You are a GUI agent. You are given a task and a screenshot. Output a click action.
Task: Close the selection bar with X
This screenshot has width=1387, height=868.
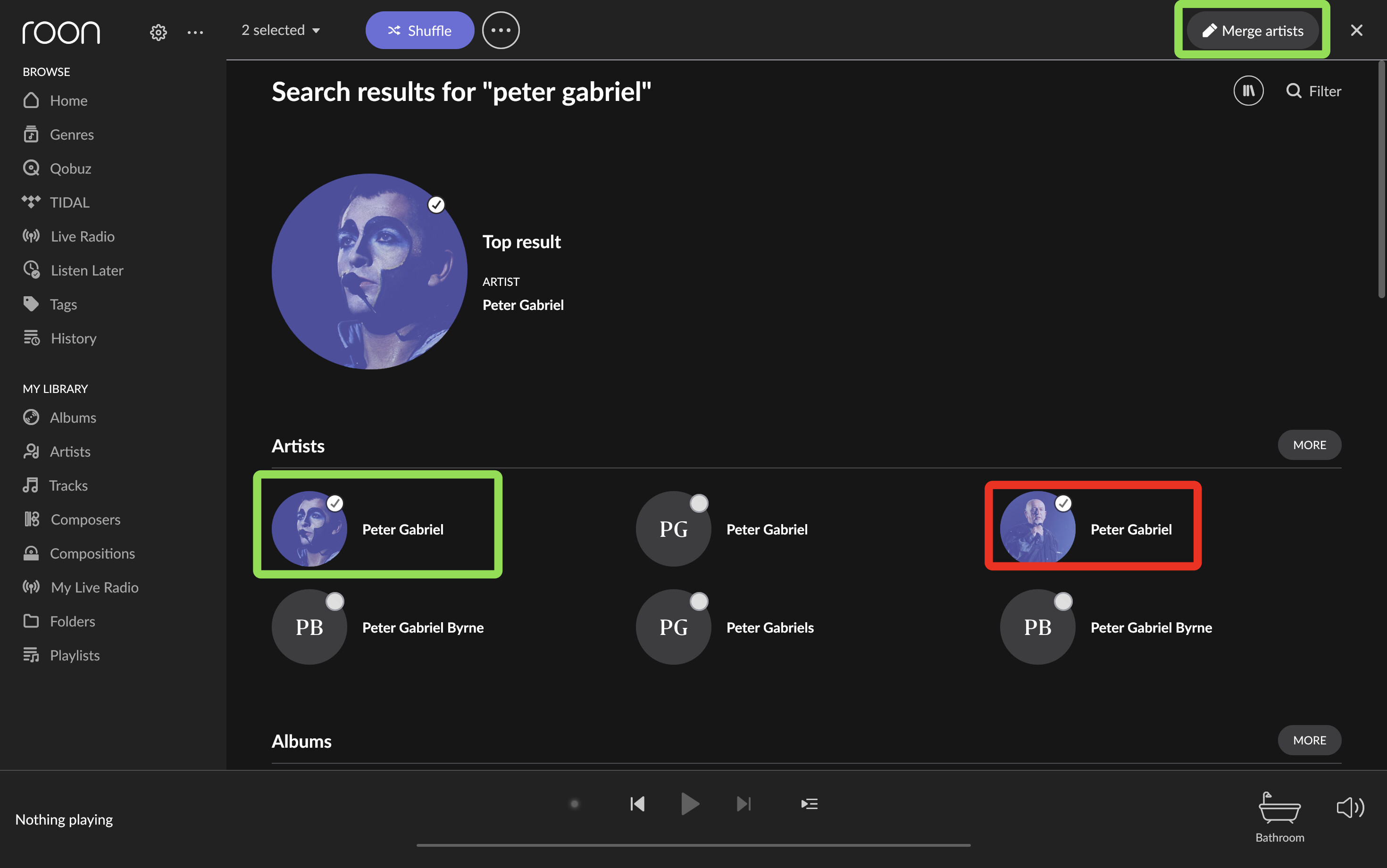coord(1356,30)
